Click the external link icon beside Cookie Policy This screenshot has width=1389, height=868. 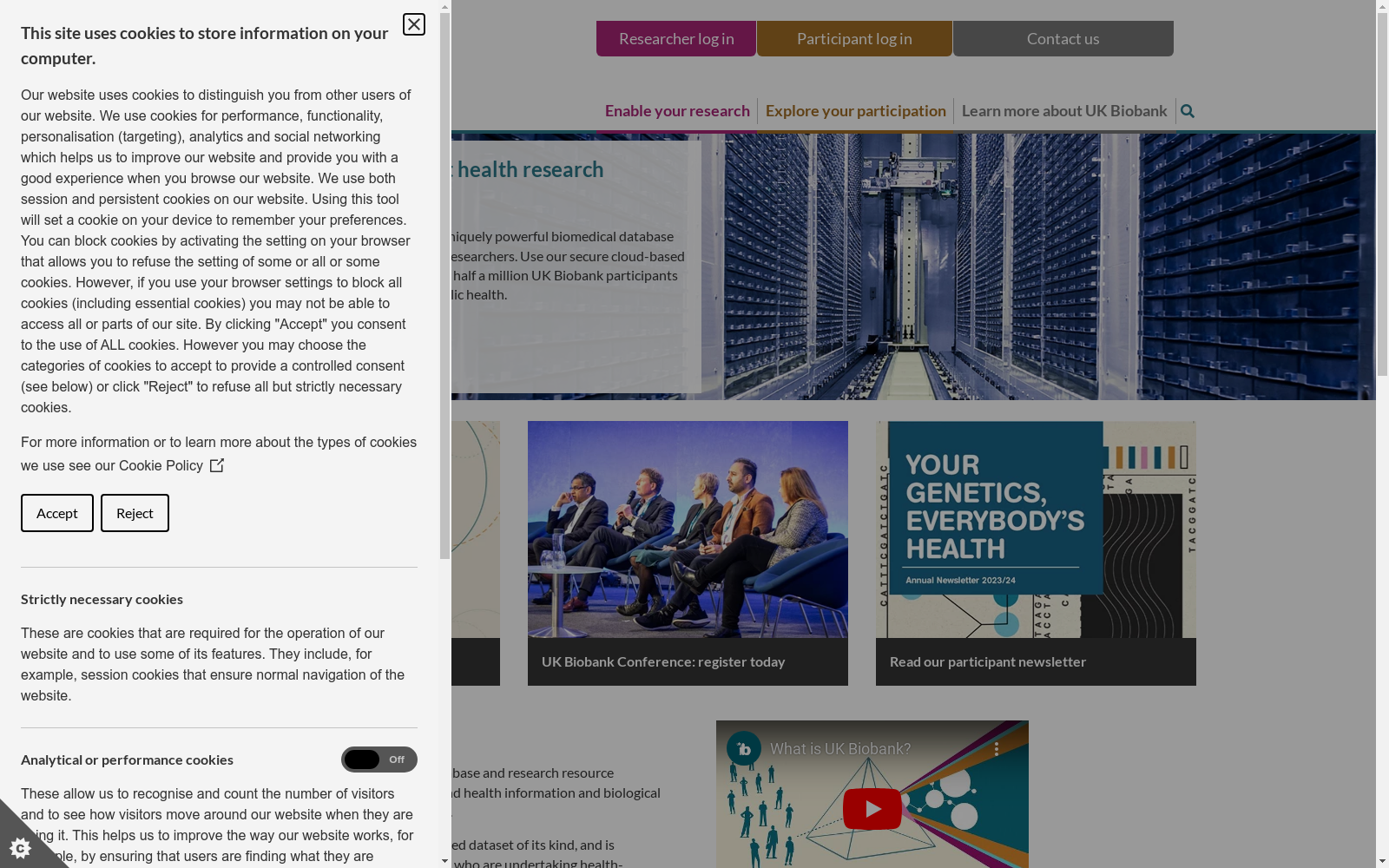[x=217, y=465]
